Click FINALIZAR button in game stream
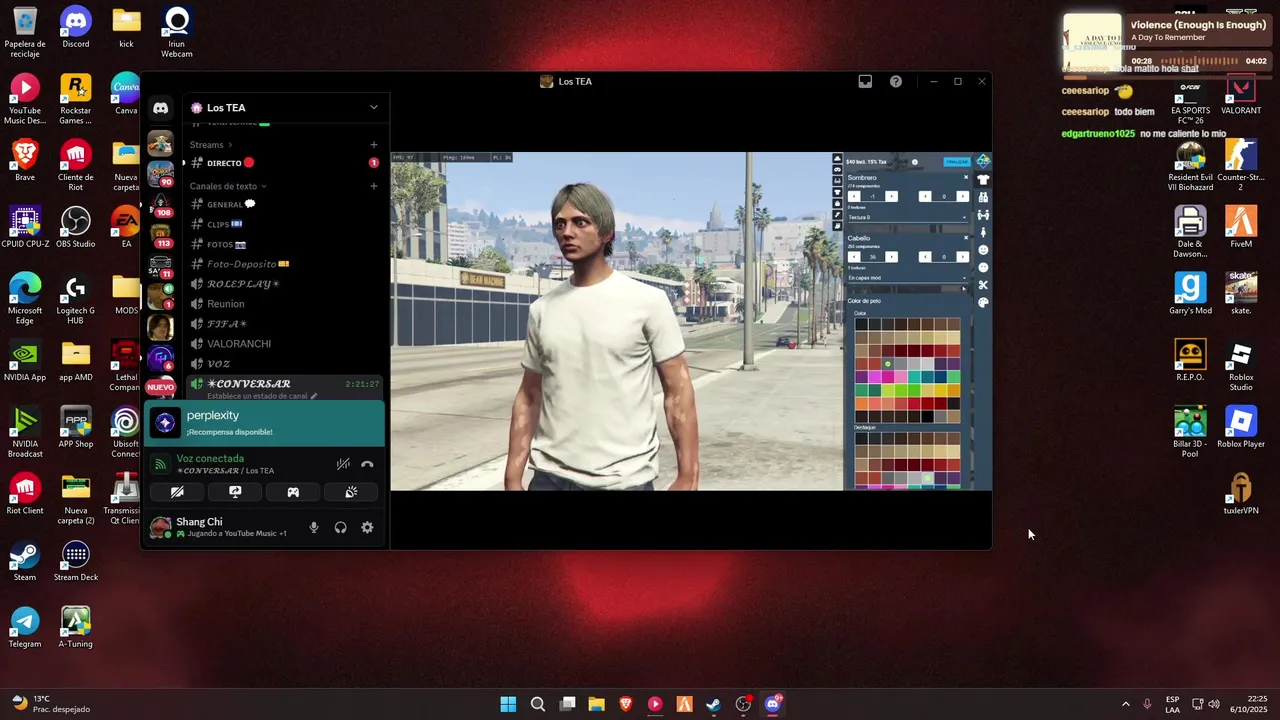Screen dimensions: 1280x720 [957, 162]
